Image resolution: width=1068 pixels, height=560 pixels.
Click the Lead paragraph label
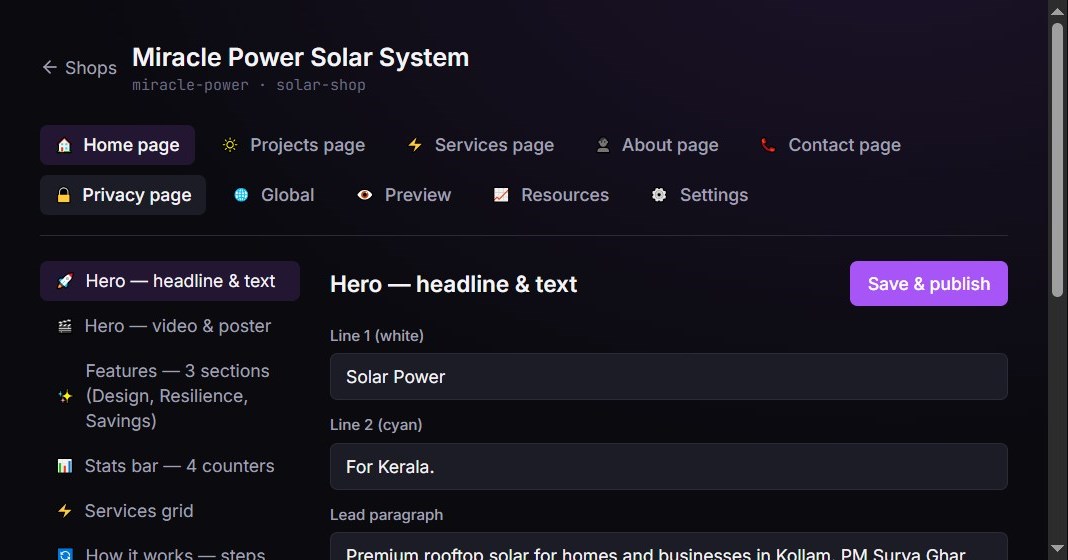coord(386,515)
